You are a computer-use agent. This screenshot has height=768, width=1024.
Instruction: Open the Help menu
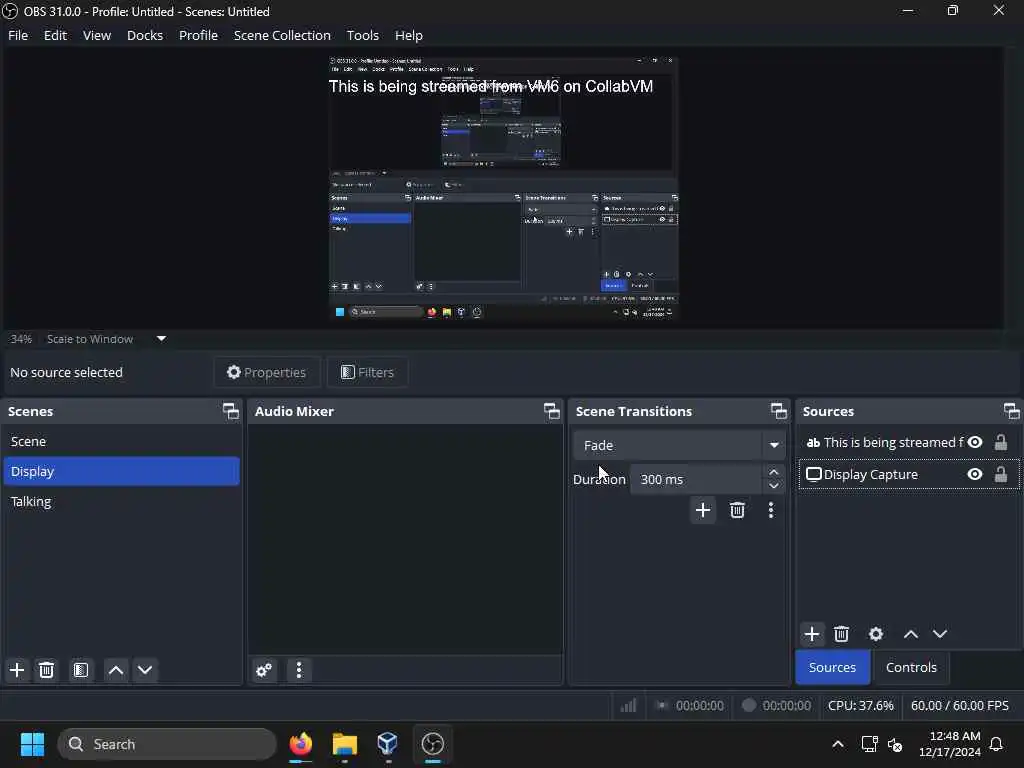point(409,35)
